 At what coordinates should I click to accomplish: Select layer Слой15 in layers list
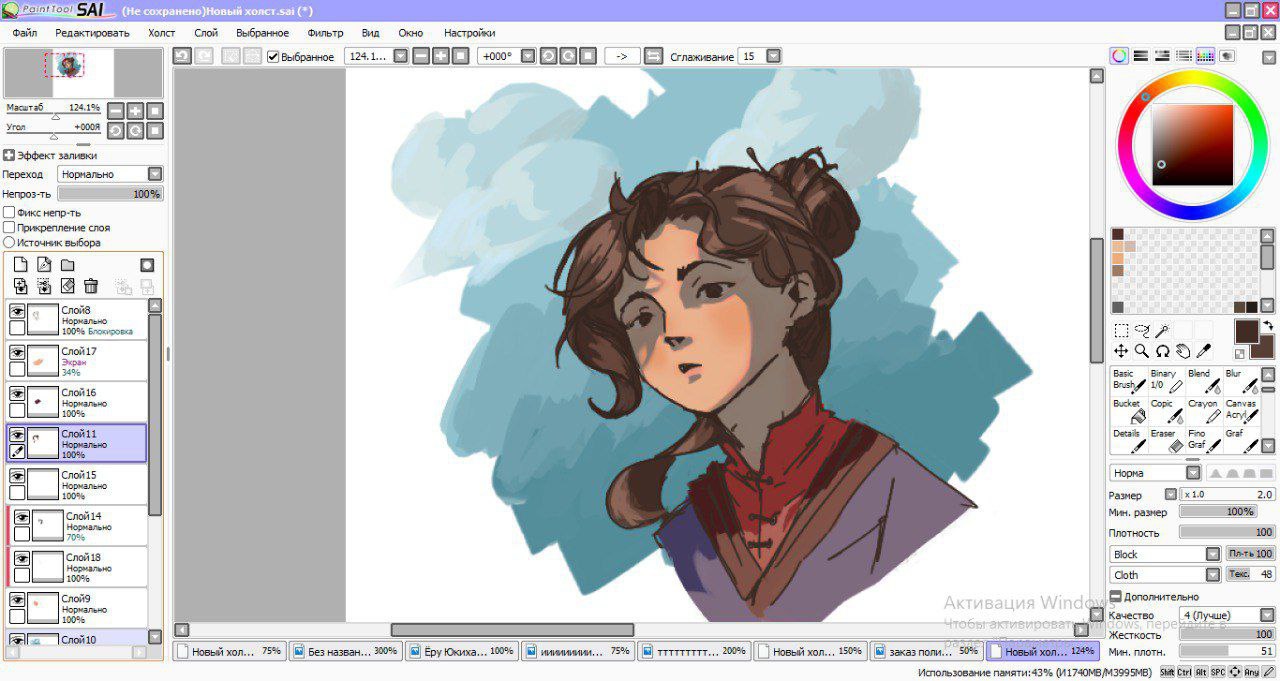click(90, 485)
